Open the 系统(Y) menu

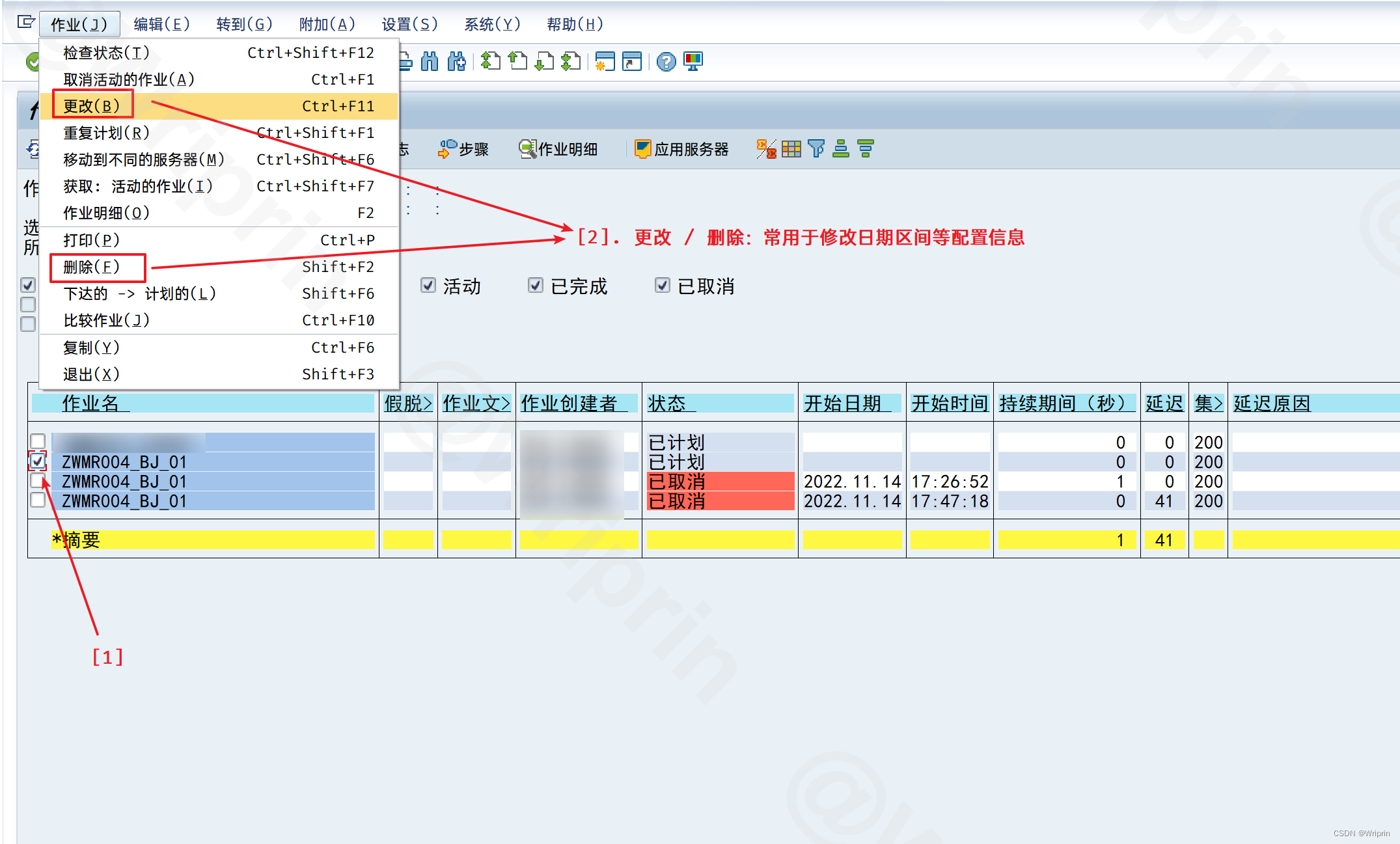click(x=493, y=23)
